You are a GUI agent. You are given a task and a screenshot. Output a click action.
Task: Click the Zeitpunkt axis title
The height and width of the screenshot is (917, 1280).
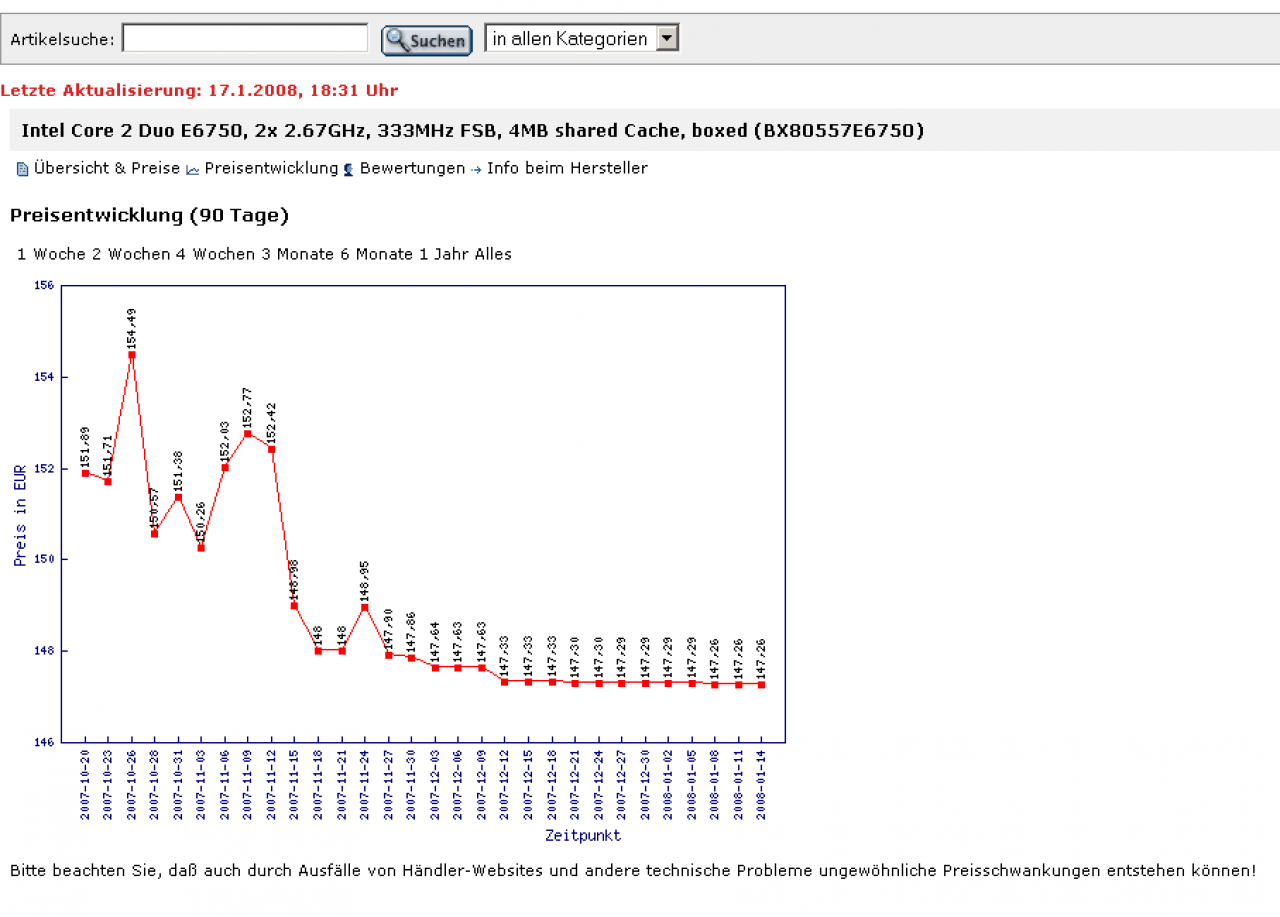pyautogui.click(x=583, y=835)
